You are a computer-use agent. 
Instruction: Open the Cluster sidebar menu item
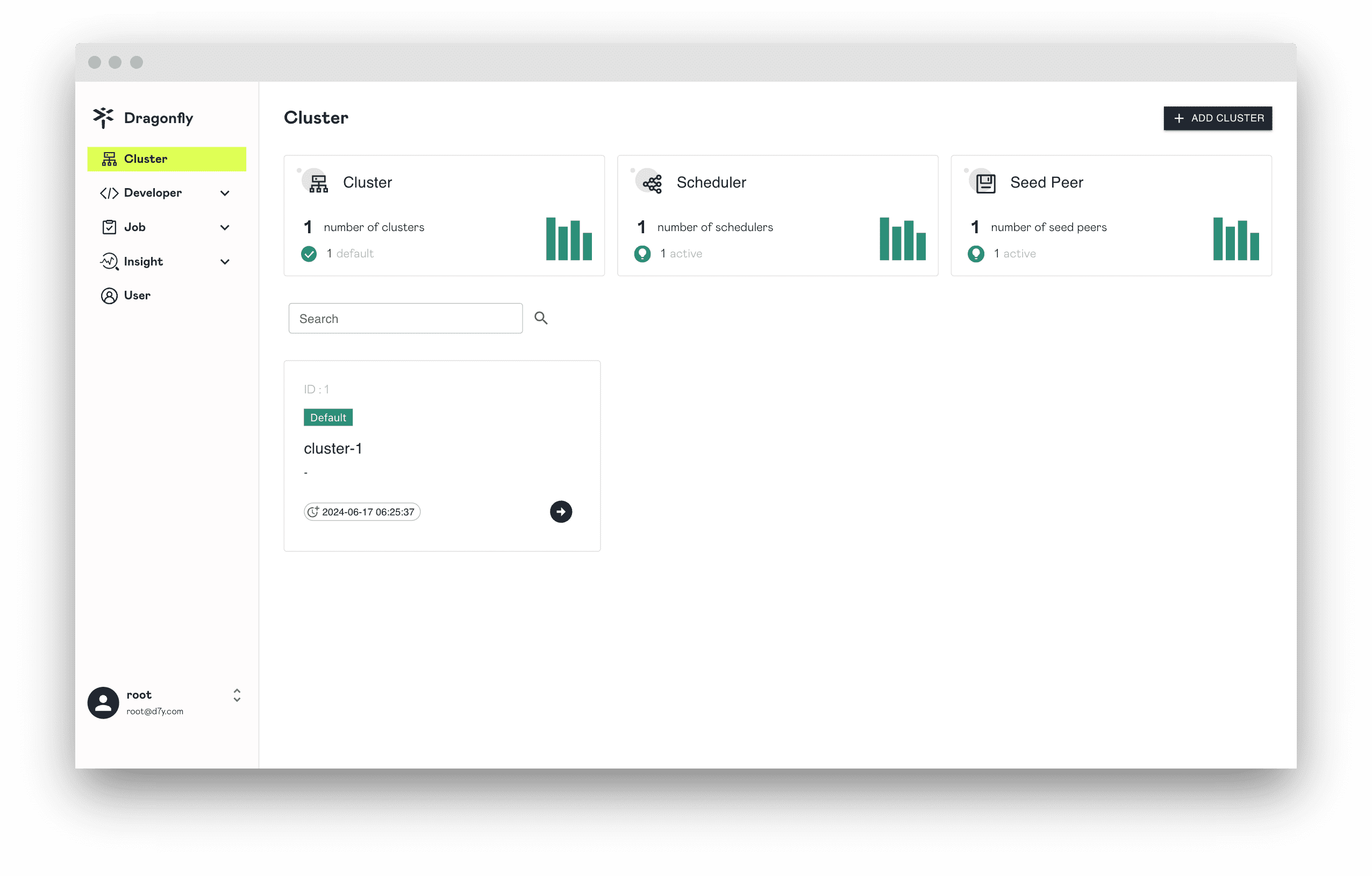pyautogui.click(x=166, y=159)
